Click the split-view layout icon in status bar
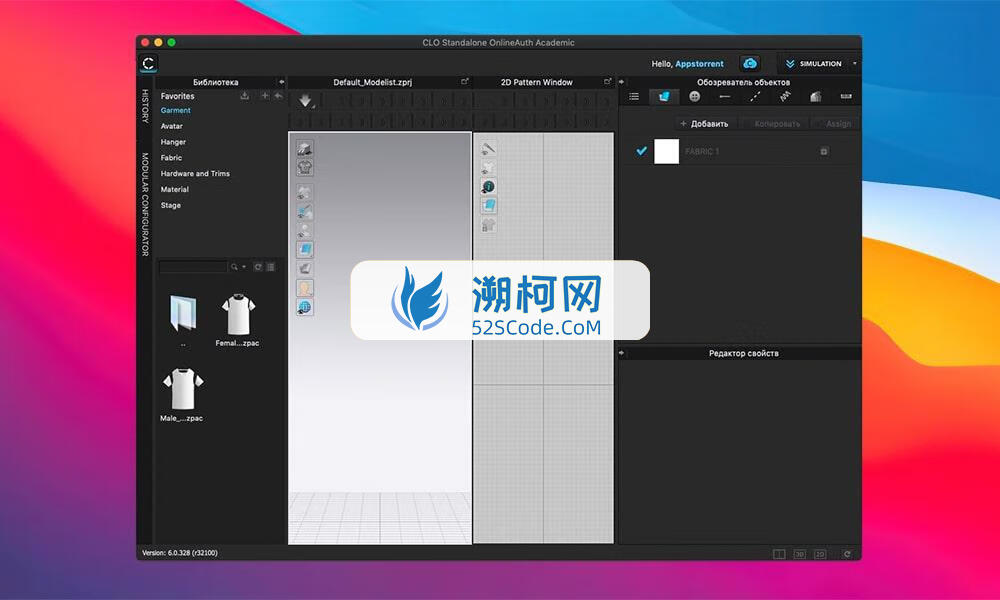 pos(779,554)
